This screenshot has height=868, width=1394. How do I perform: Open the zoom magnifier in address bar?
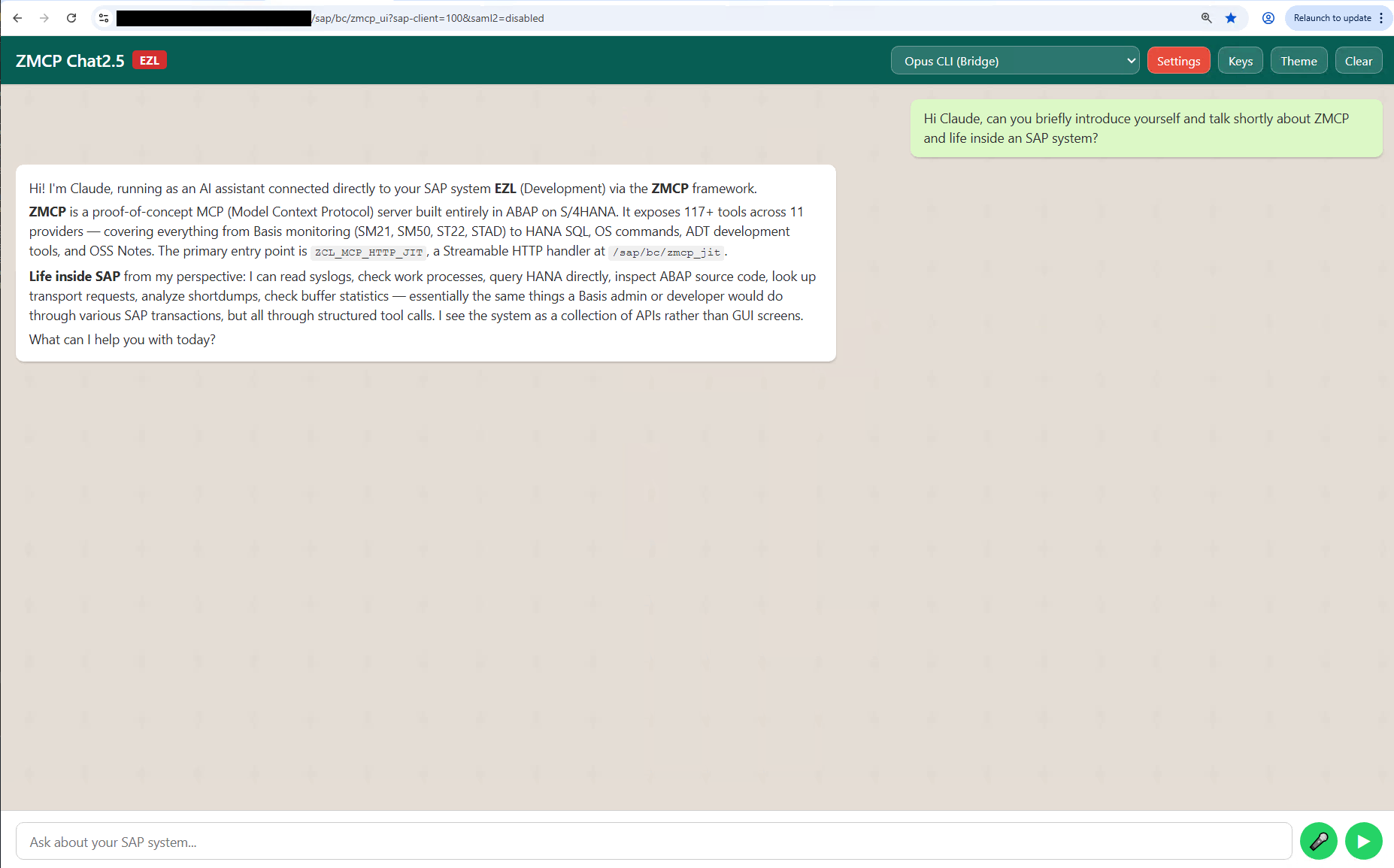pyautogui.click(x=1207, y=18)
